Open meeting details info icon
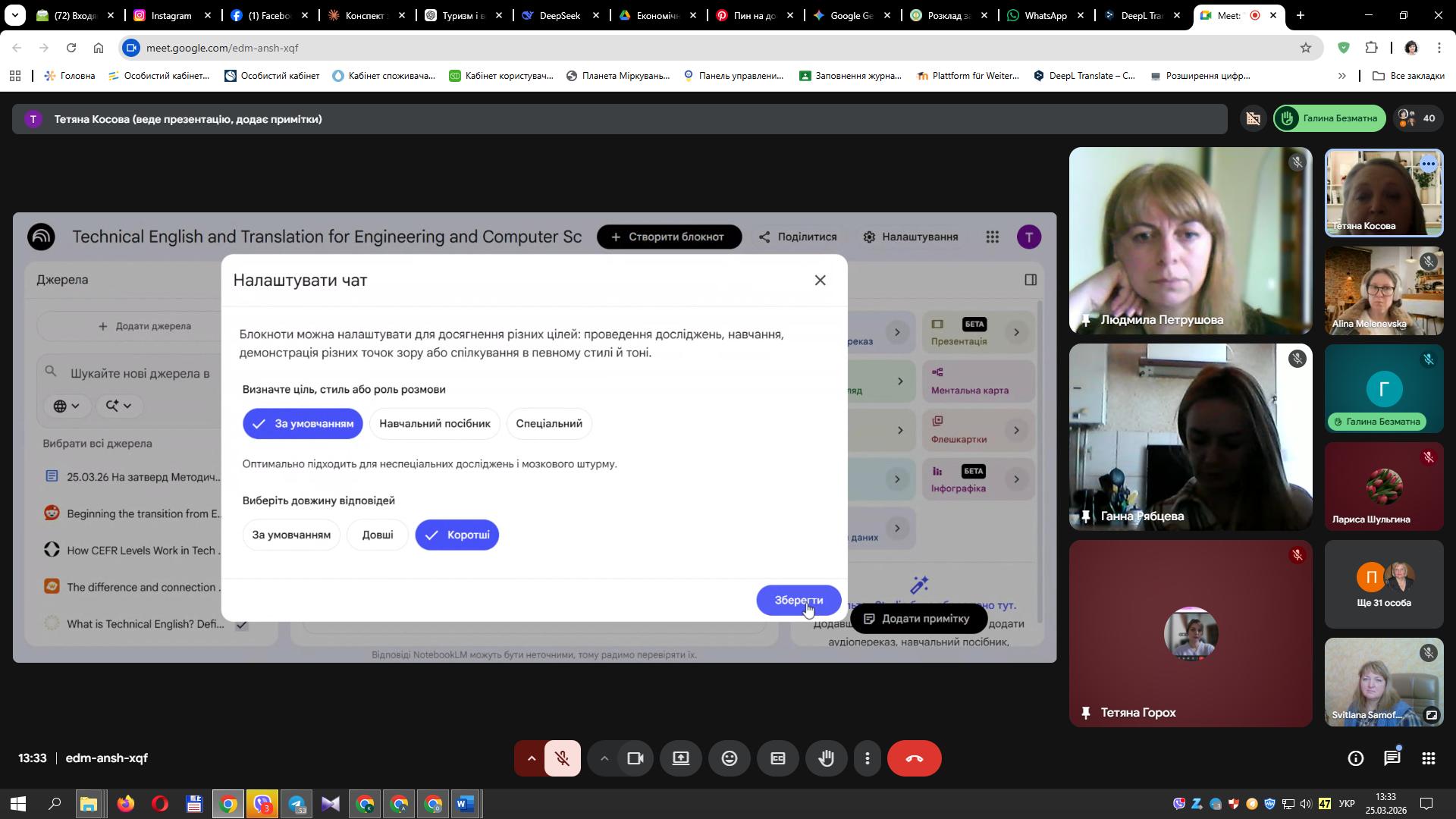 coord(1355,758)
